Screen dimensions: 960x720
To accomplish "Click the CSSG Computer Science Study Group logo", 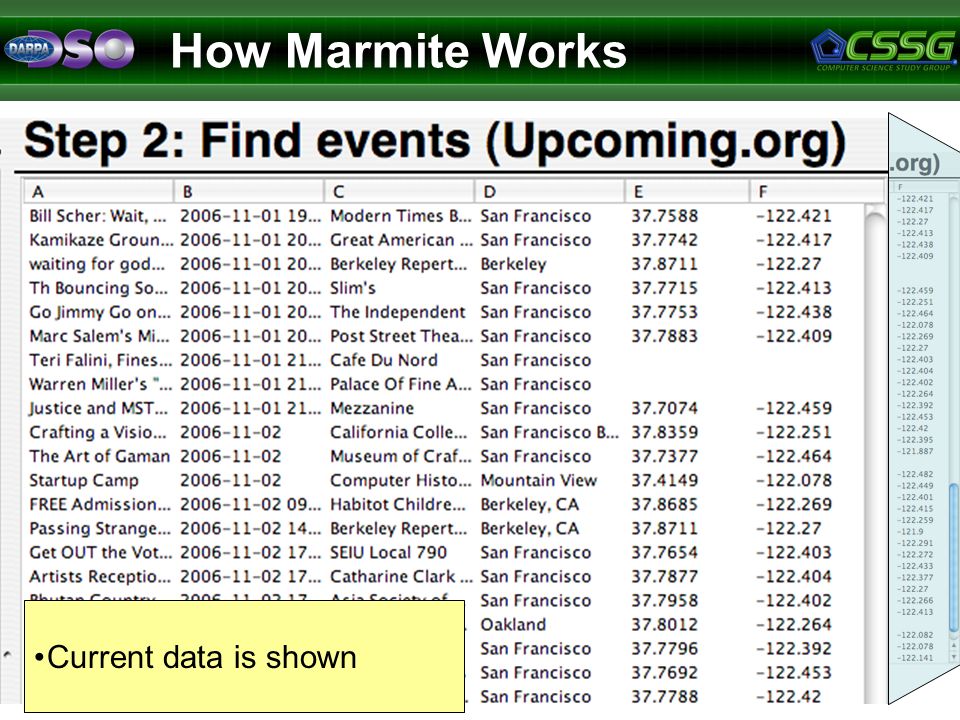I will coord(883,50).
